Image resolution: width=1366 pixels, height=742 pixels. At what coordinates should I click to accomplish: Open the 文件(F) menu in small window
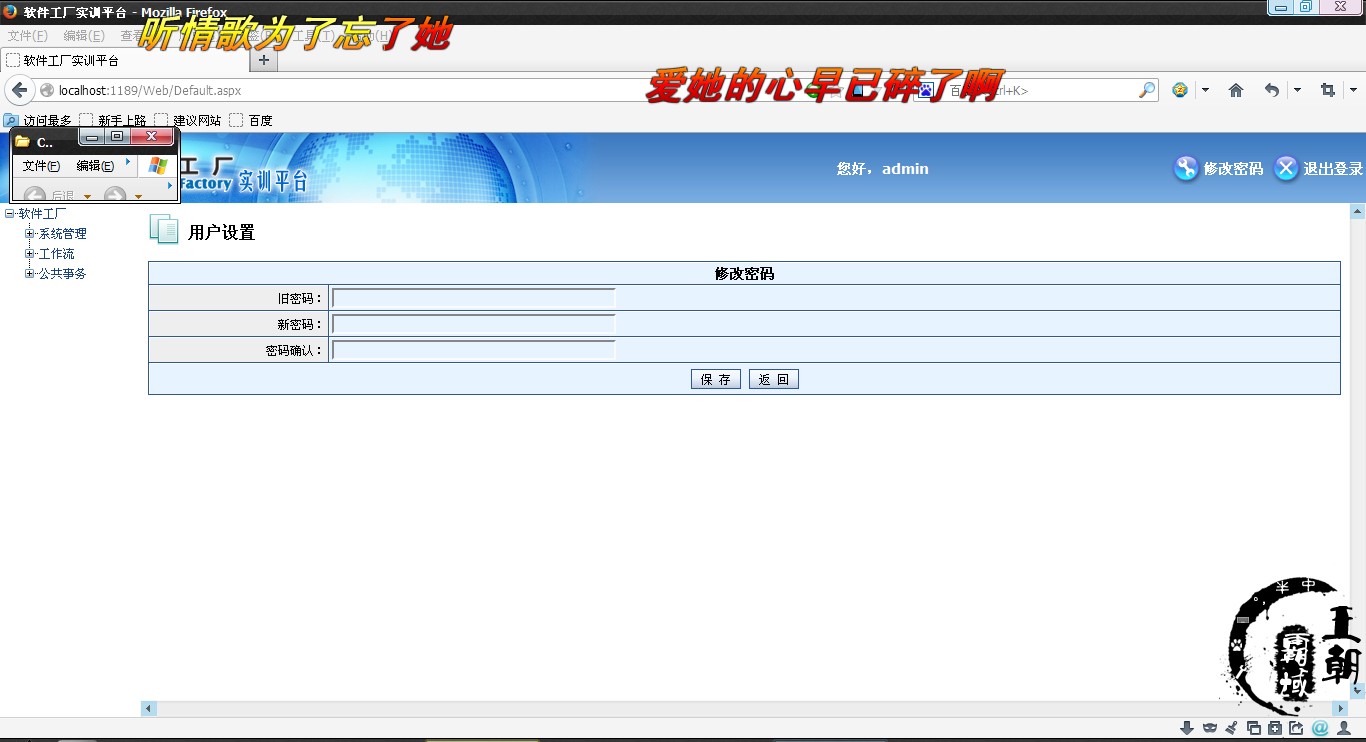pos(41,166)
